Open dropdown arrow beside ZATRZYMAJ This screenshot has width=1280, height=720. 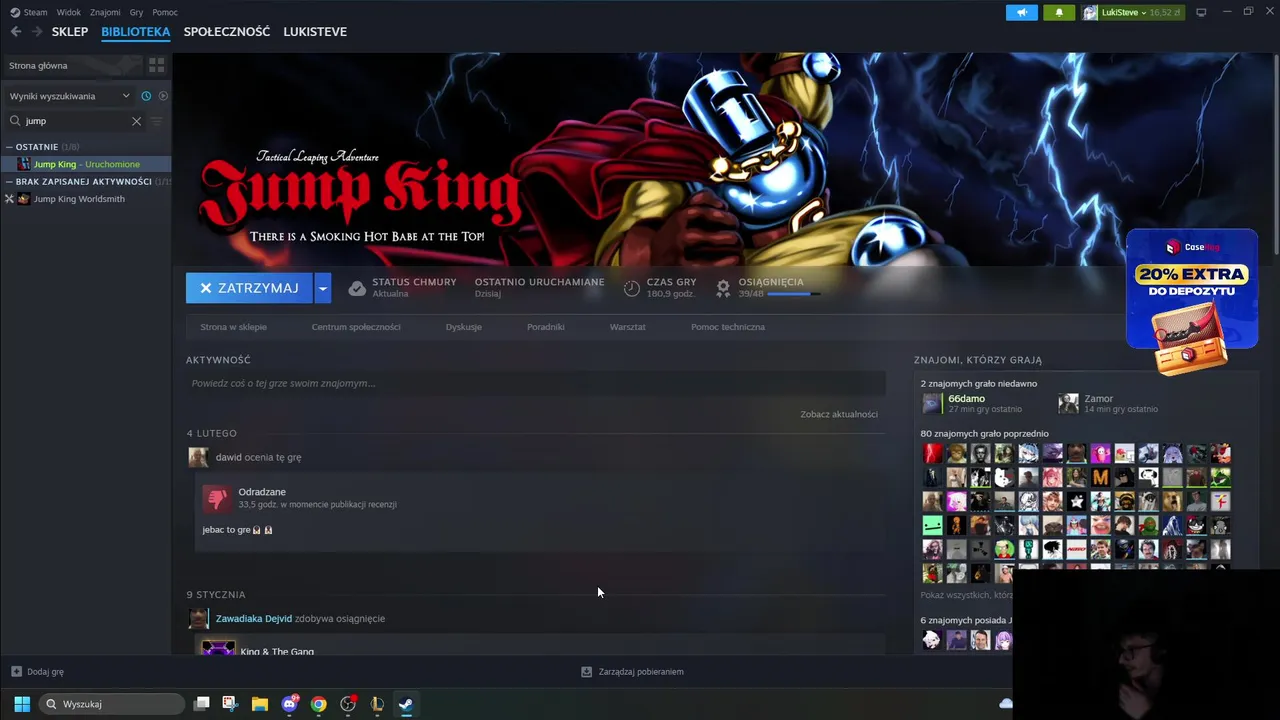click(x=322, y=288)
